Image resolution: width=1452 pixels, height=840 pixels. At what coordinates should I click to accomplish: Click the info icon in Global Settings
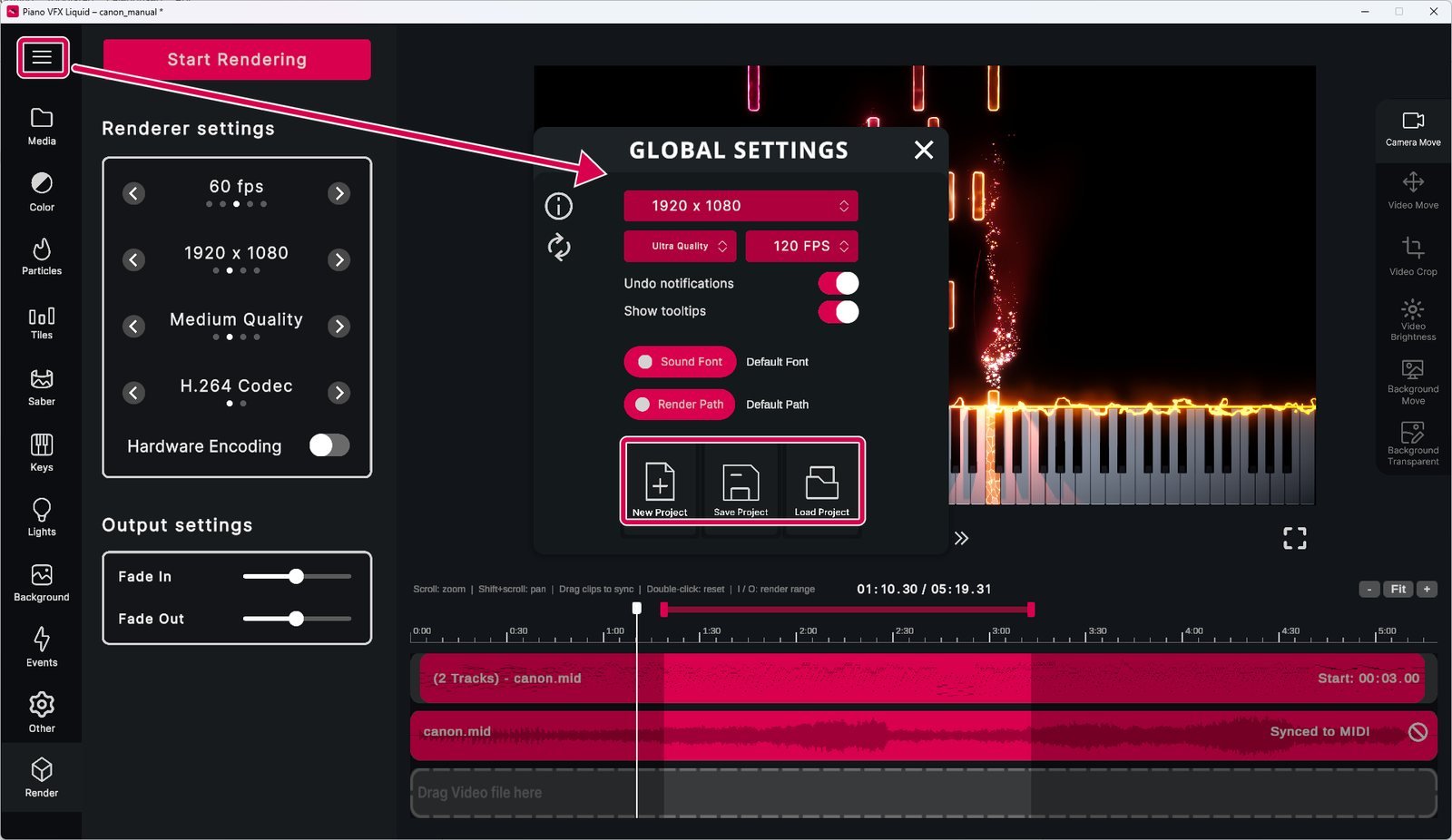click(x=558, y=206)
